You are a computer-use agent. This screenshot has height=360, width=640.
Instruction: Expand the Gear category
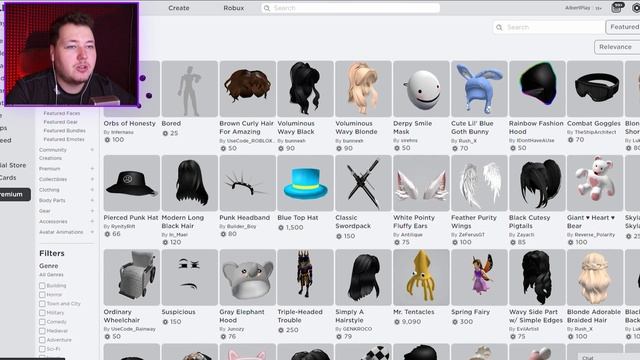pos(92,211)
